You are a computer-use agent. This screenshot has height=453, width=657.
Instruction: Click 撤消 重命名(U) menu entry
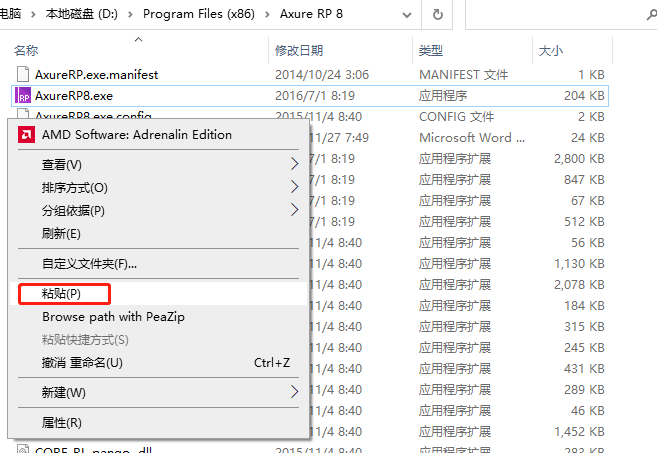82,362
